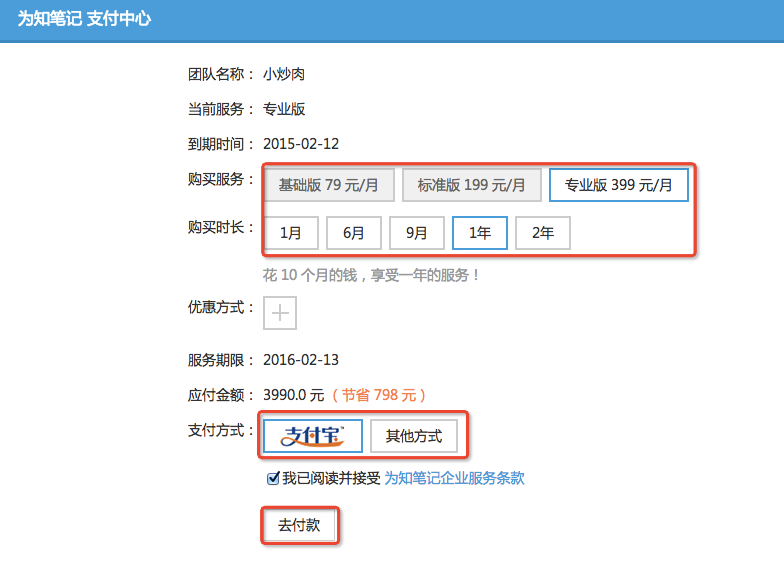Select 标准版 199 元/月 plan
The image size is (784, 579).
coord(472,185)
